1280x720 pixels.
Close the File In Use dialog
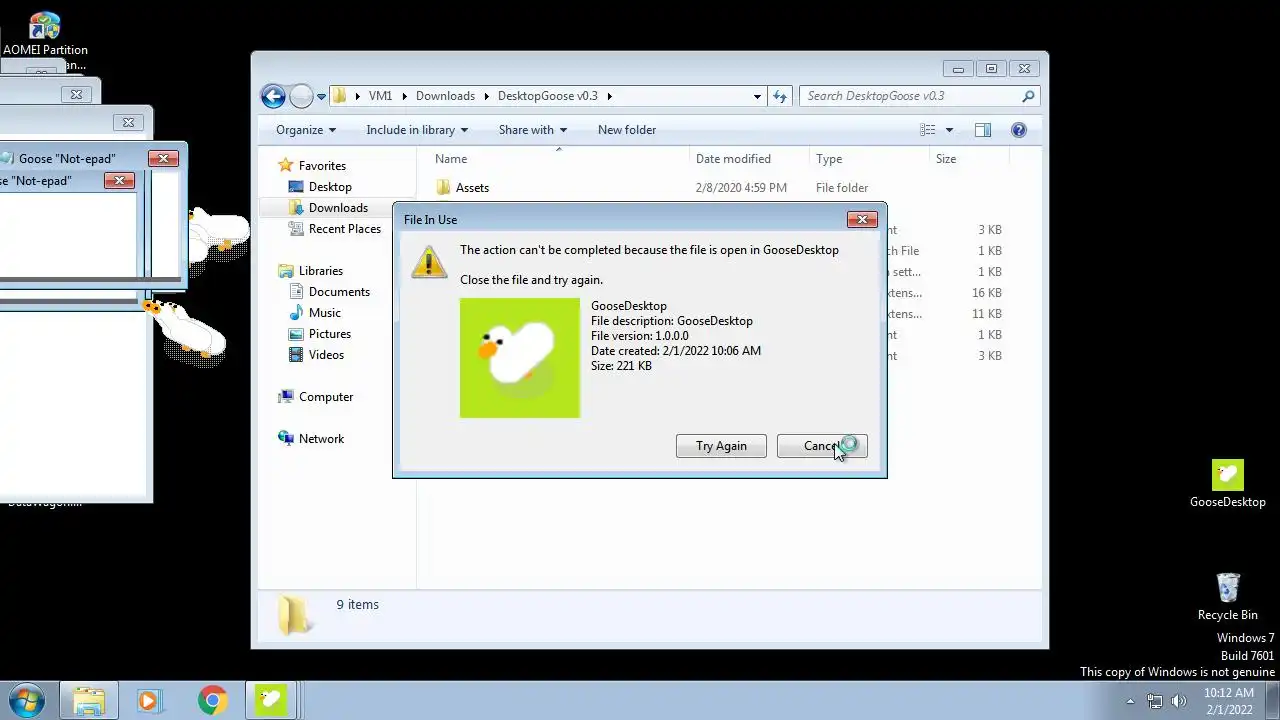(862, 219)
